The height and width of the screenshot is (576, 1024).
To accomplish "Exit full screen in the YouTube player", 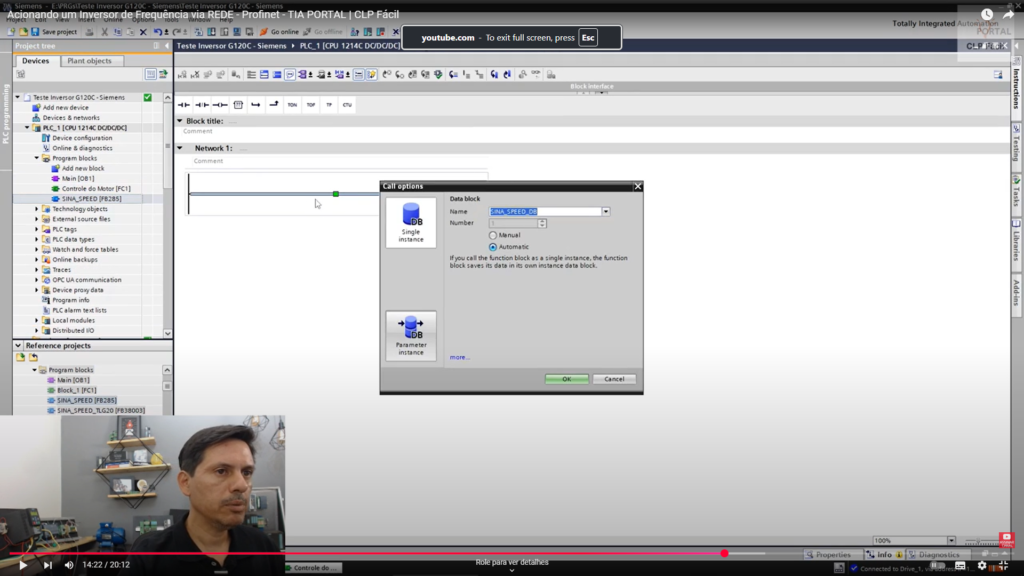I will (x=1003, y=566).
